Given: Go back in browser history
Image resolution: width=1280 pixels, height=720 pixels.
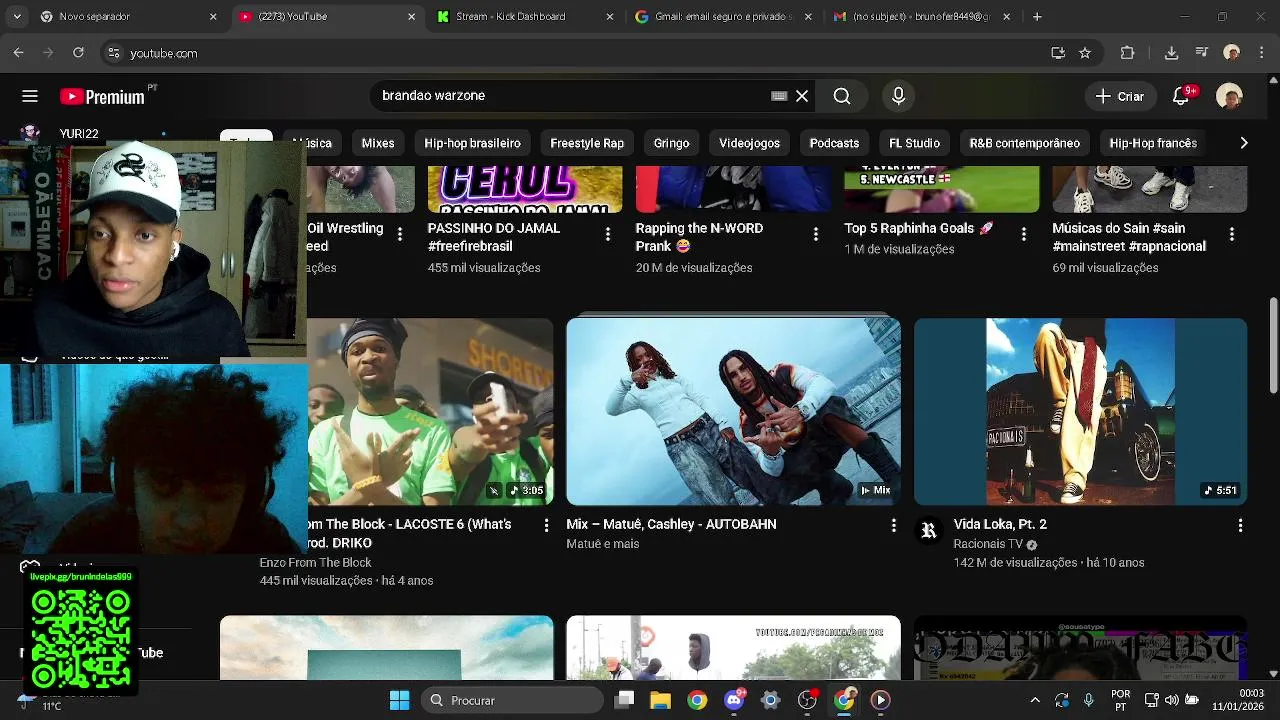Looking at the screenshot, I should click(18, 53).
